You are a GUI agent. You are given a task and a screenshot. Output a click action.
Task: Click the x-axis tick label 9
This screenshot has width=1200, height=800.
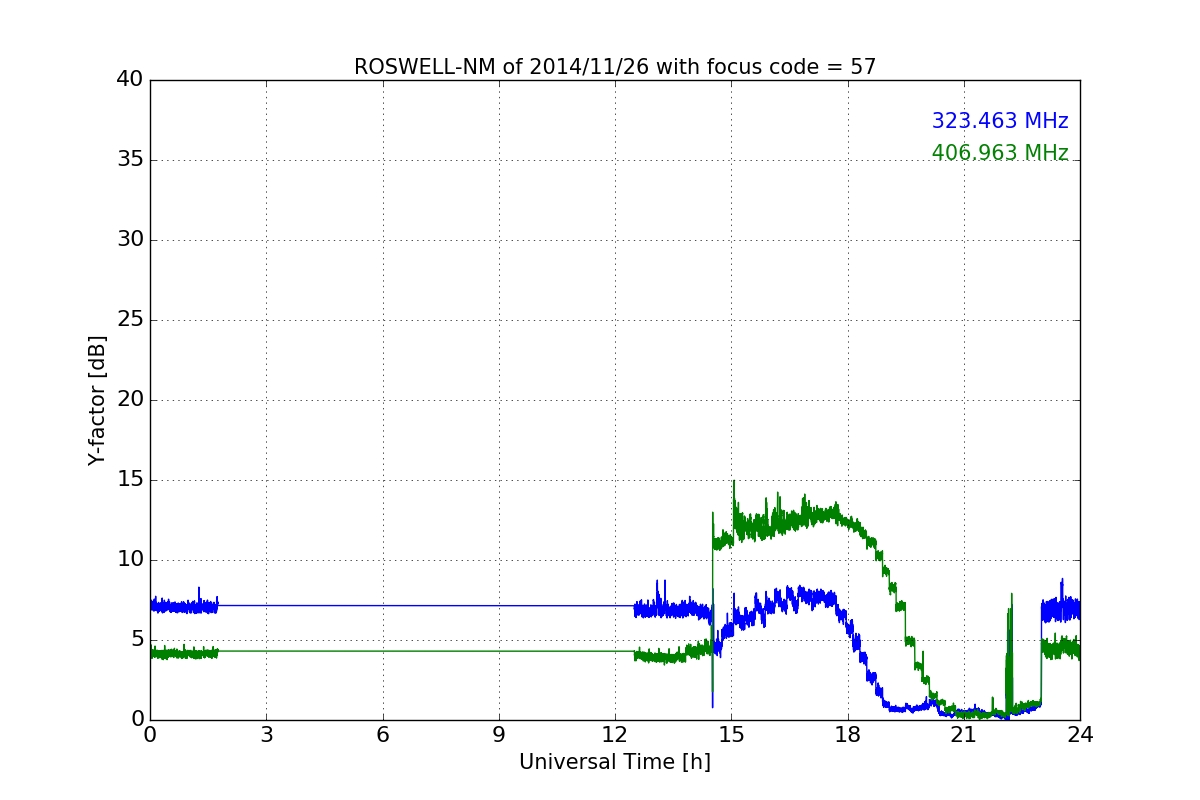[x=499, y=735]
